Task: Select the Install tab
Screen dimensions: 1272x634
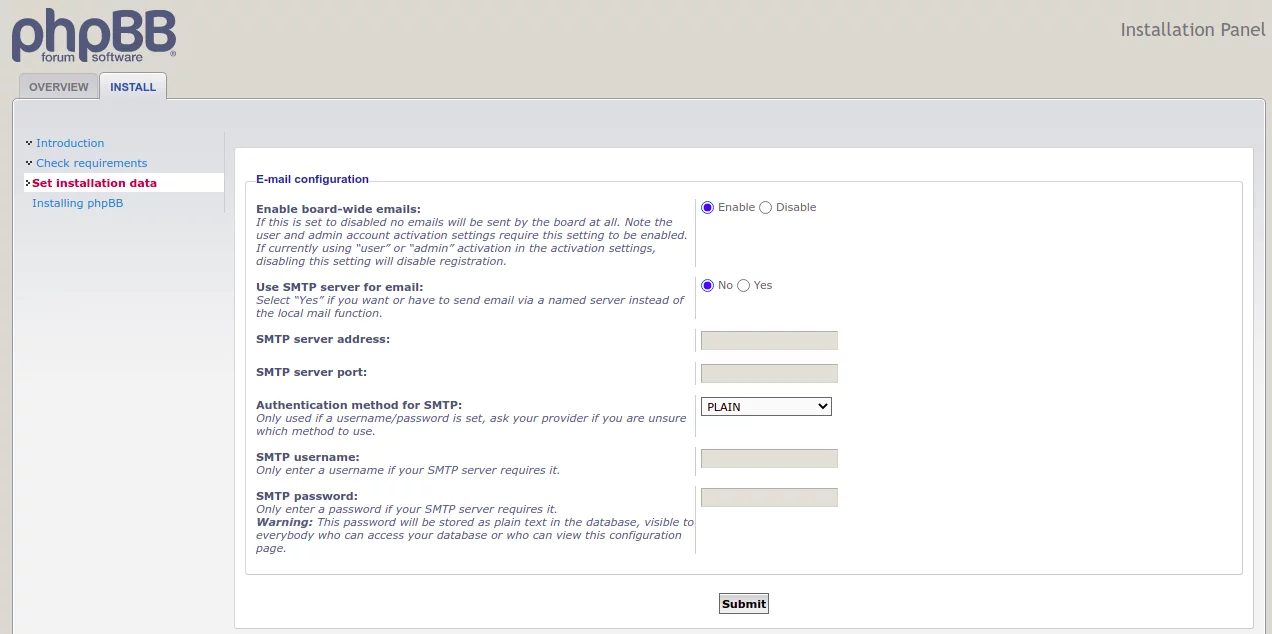Action: (133, 87)
